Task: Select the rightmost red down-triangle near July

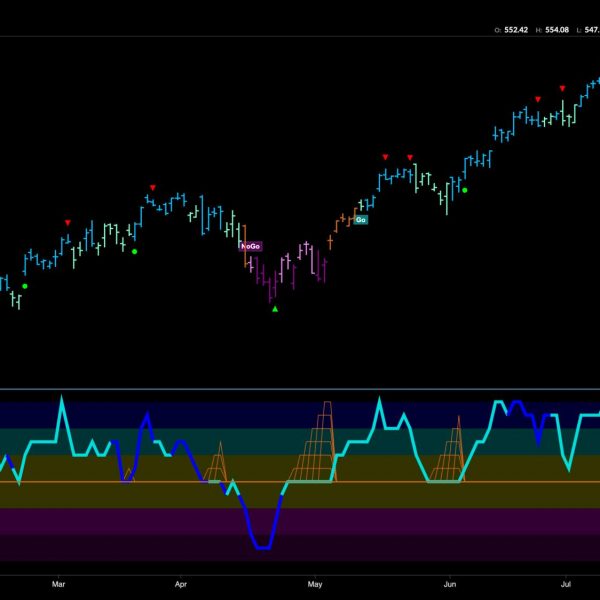Action: [562, 88]
